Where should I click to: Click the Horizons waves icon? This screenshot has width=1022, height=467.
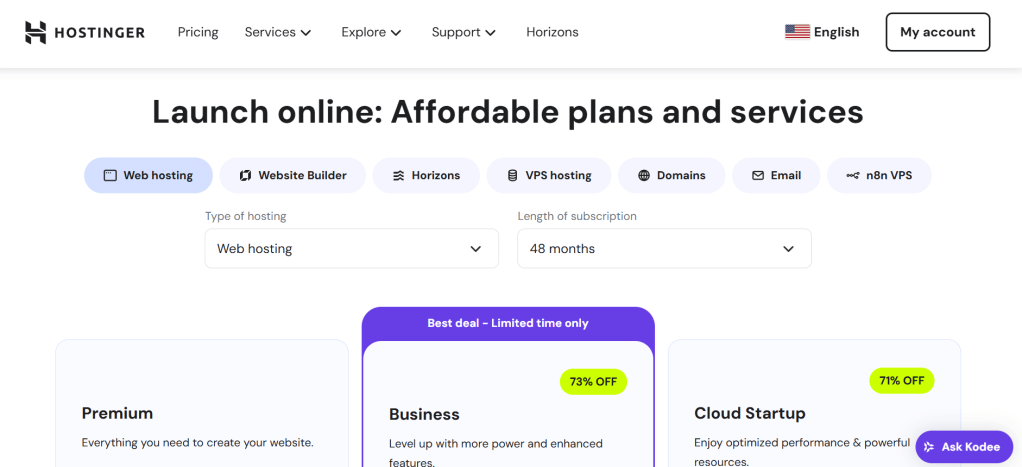click(x=398, y=175)
